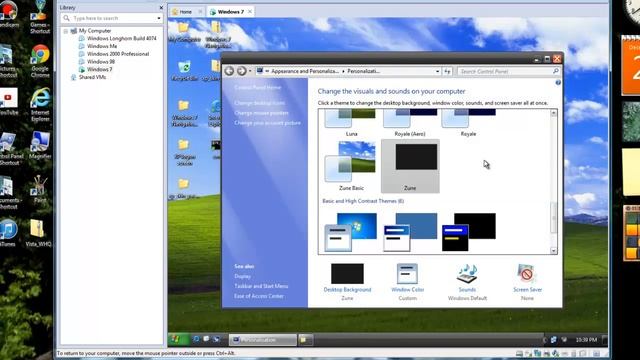Open Display under See also
Image resolution: width=640 pixels, height=360 pixels.
(242, 276)
